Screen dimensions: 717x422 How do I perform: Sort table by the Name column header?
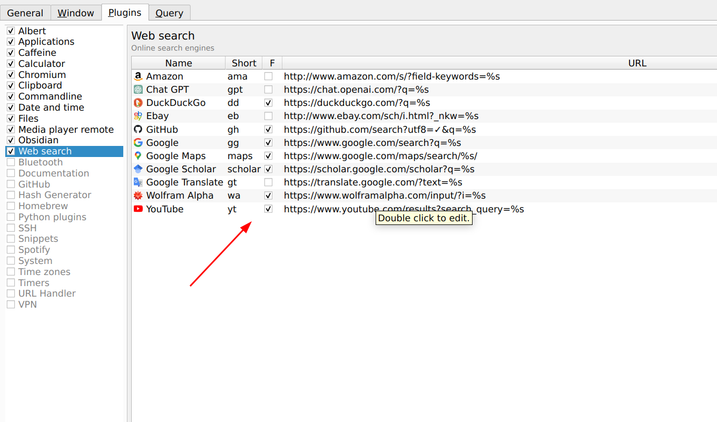click(178, 63)
